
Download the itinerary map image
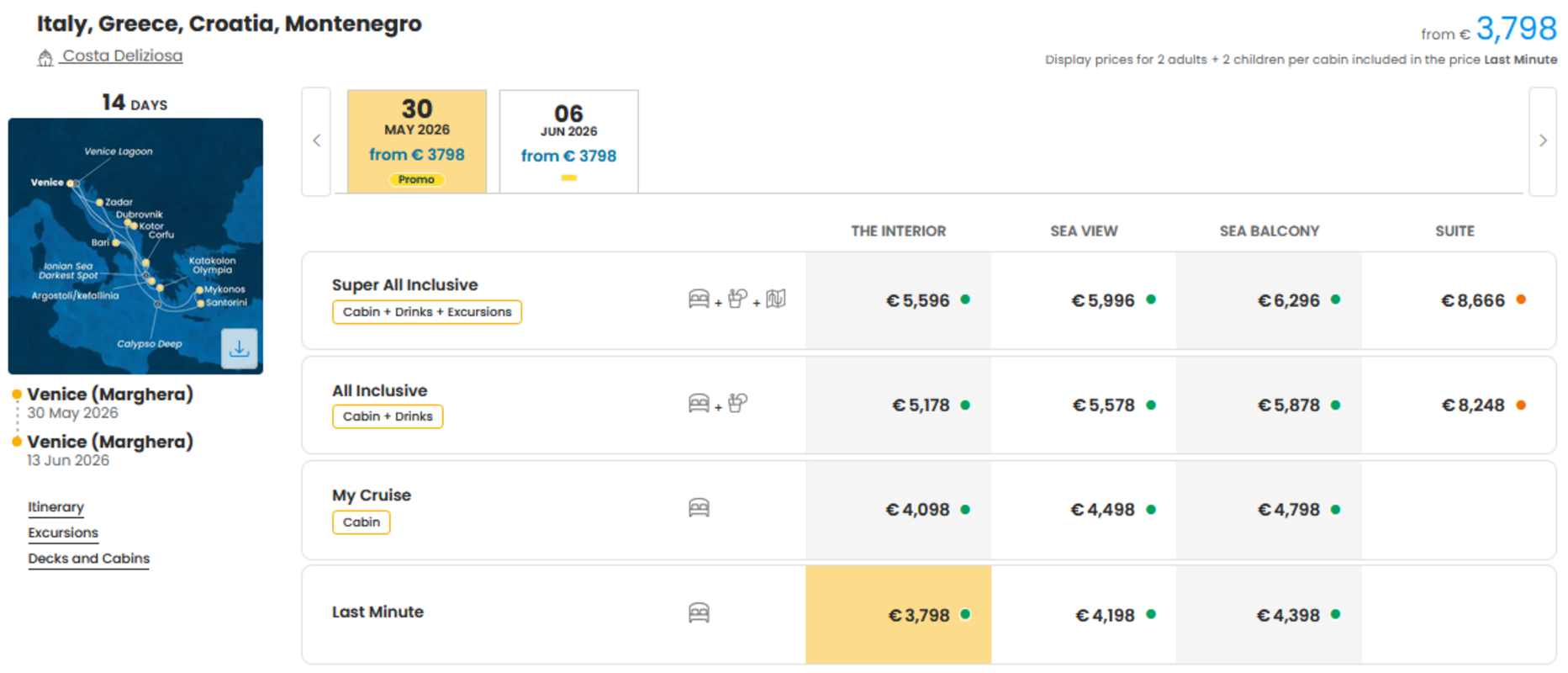pyautogui.click(x=239, y=347)
